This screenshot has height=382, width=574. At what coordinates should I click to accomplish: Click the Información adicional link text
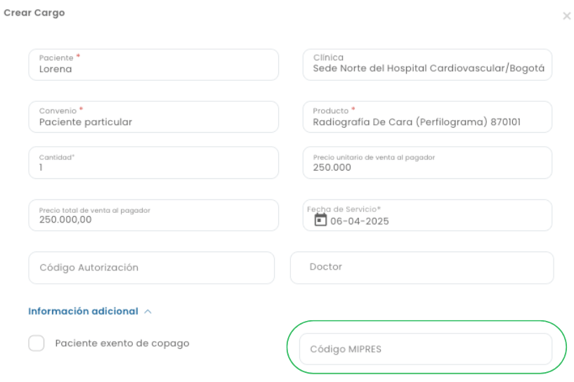coord(83,311)
